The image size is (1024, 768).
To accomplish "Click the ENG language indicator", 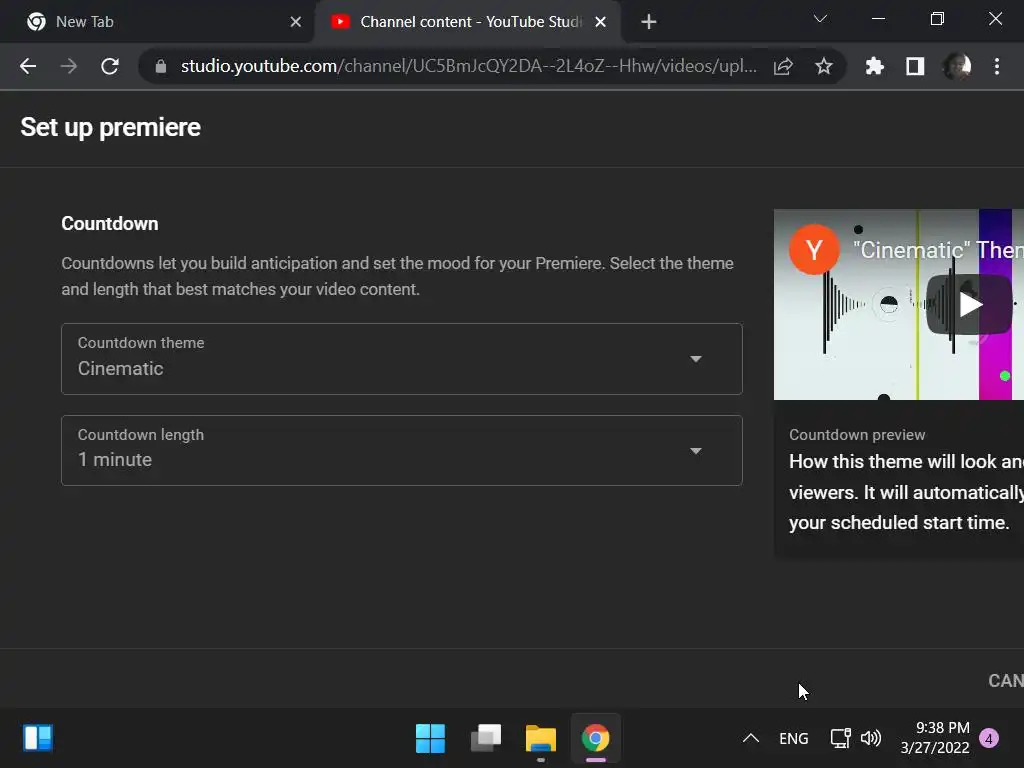I will pyautogui.click(x=793, y=739).
